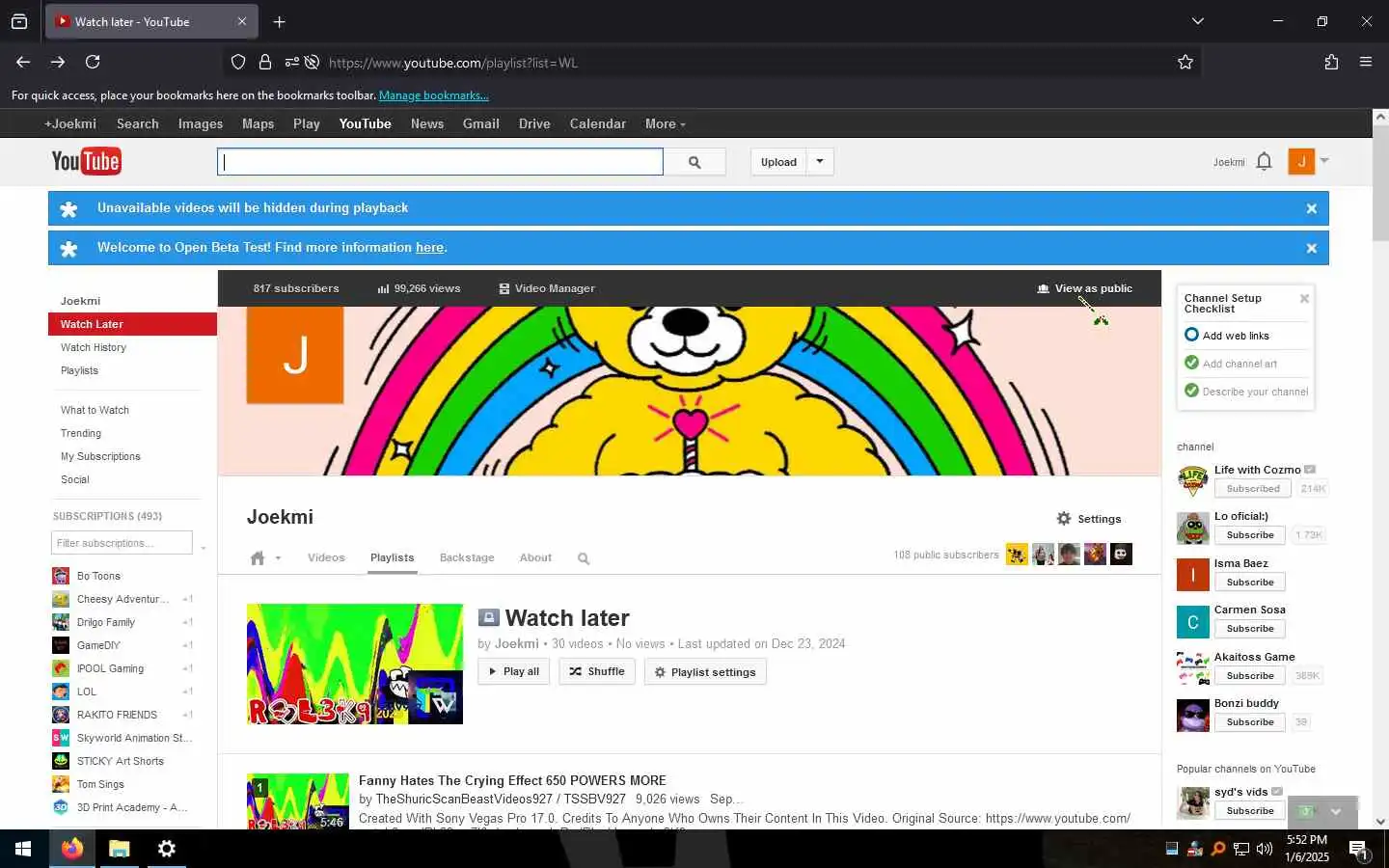Screen dimensions: 1389x868
Task: Click the Bo Toons subscription icon
Action: pos(61,576)
